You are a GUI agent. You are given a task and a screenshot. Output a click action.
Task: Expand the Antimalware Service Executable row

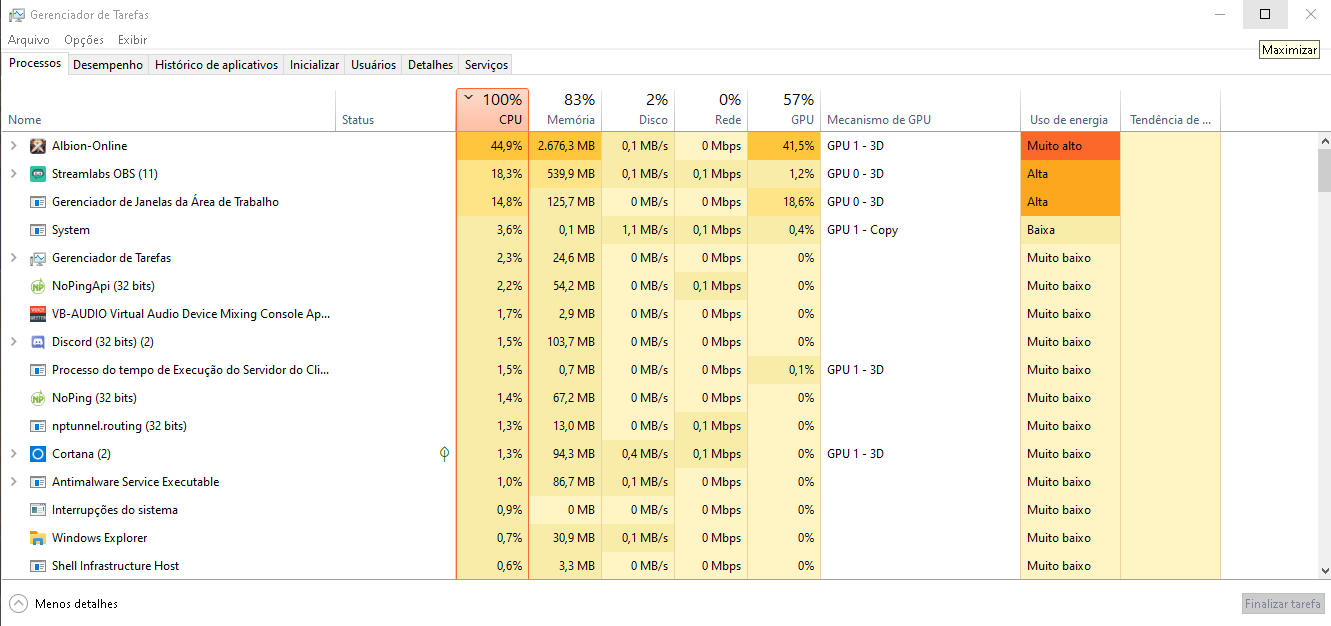(13, 482)
